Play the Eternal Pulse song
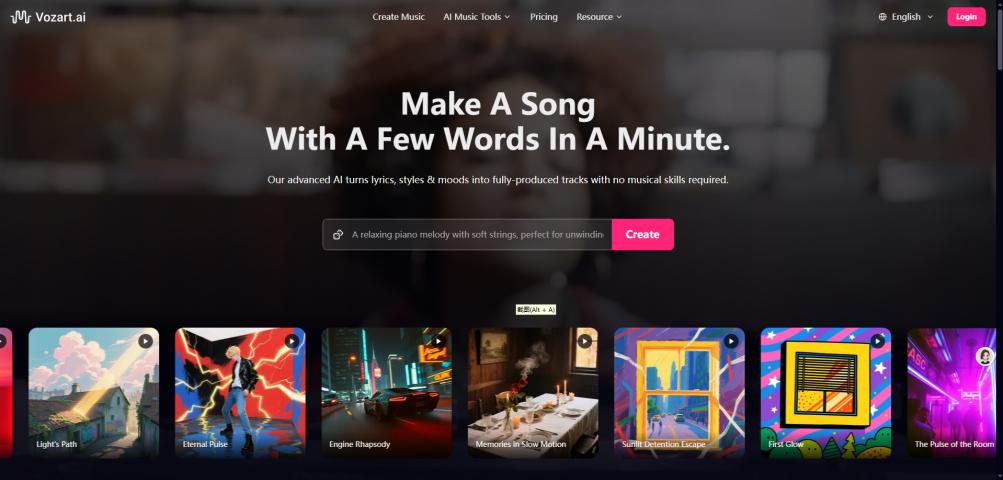This screenshot has height=480, width=1003. click(292, 341)
